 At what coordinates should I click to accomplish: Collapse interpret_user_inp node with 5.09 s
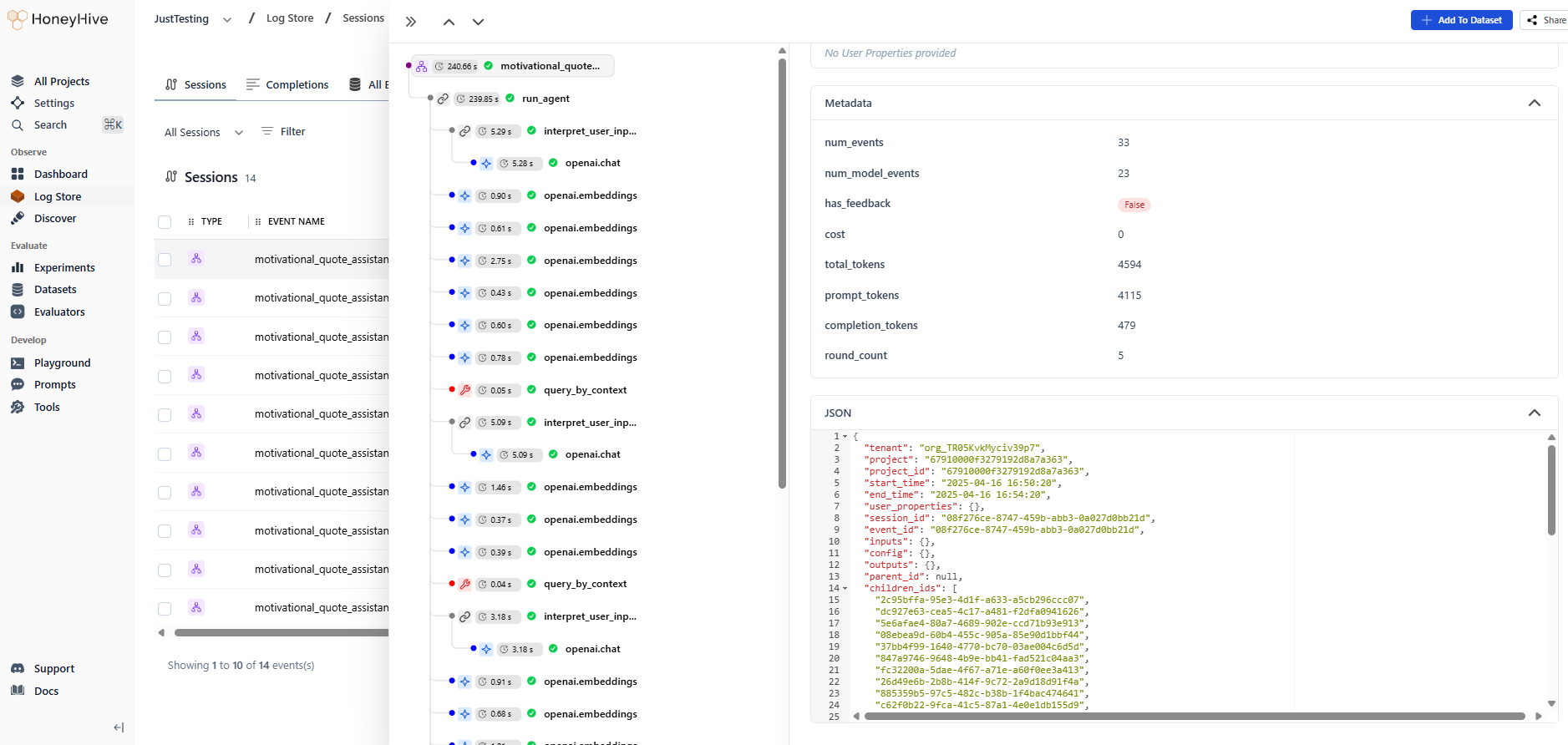452,422
